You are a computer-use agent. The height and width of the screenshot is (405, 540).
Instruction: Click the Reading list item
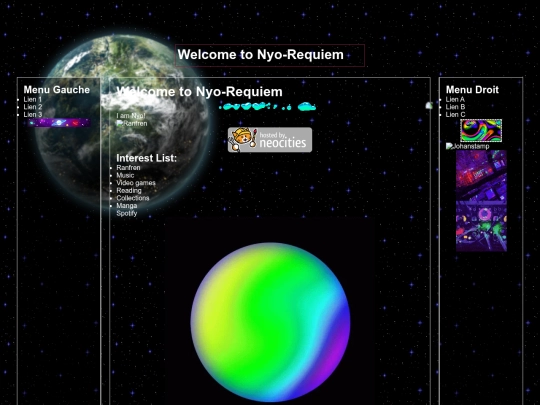[x=129, y=190]
